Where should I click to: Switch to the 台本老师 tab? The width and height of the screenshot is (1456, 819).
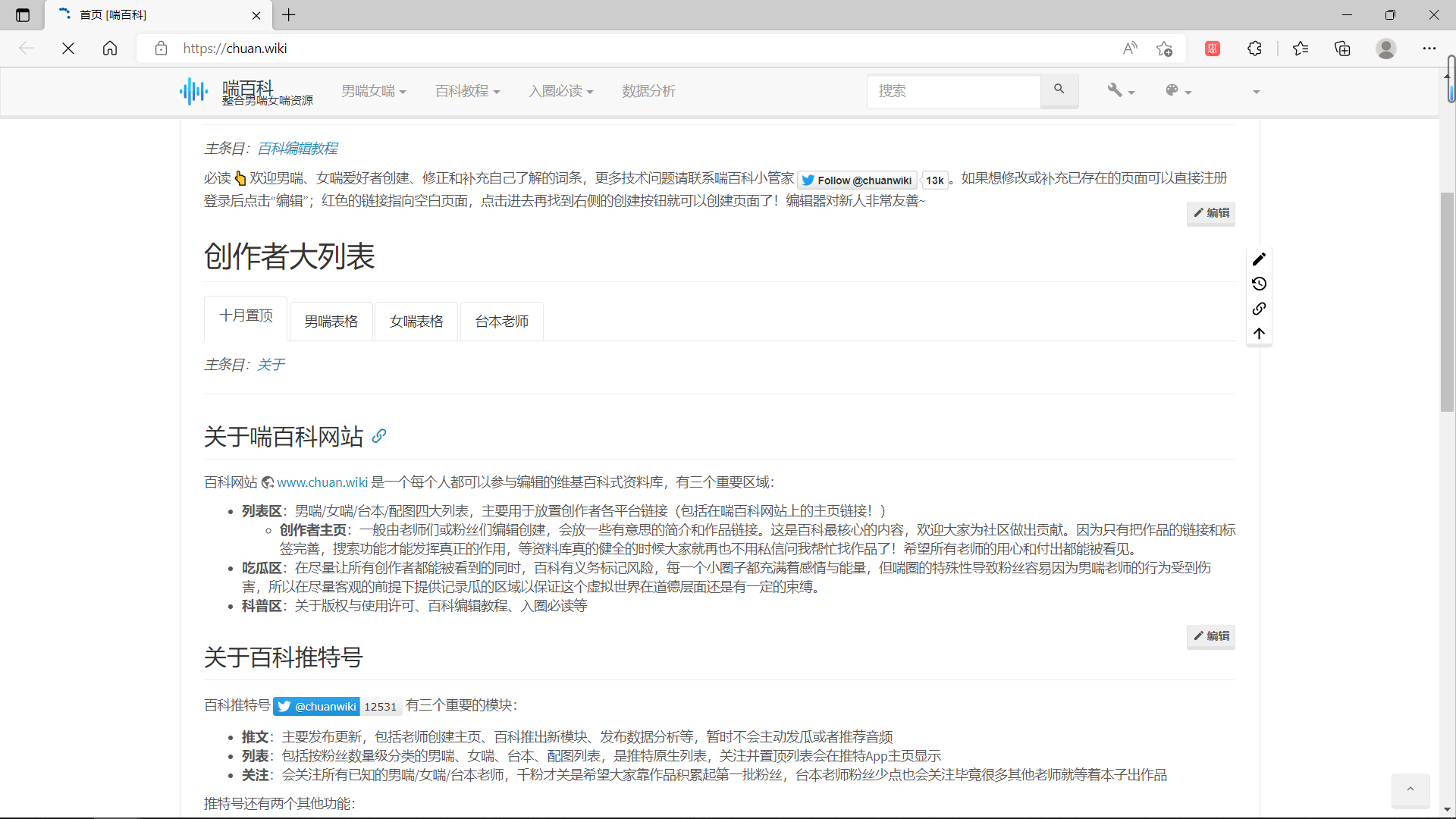501,322
